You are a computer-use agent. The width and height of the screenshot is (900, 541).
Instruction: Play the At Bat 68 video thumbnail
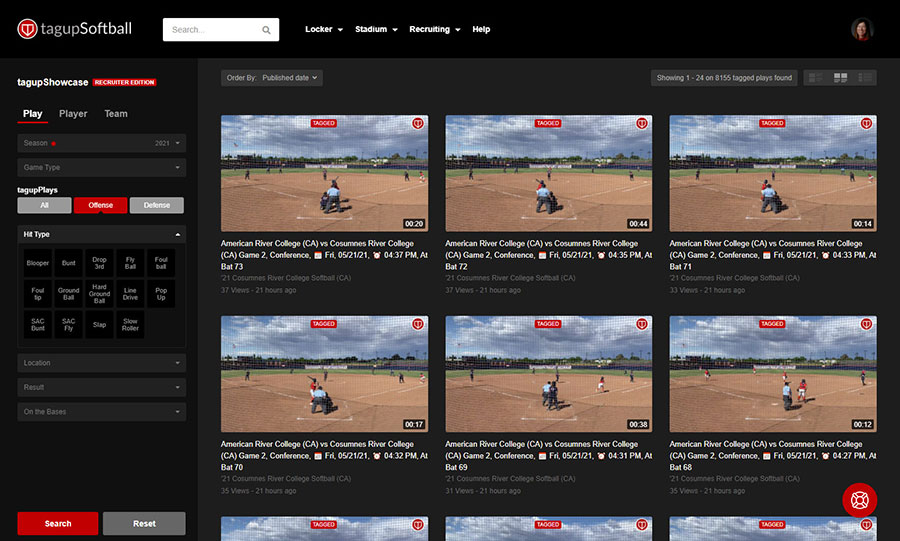(773, 374)
